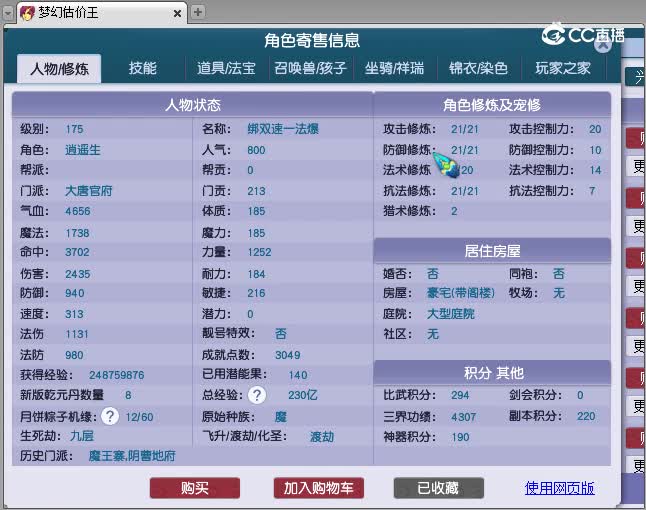The image size is (646, 510).
Task: Click the 比武积分 value 294
Action: 460,395
